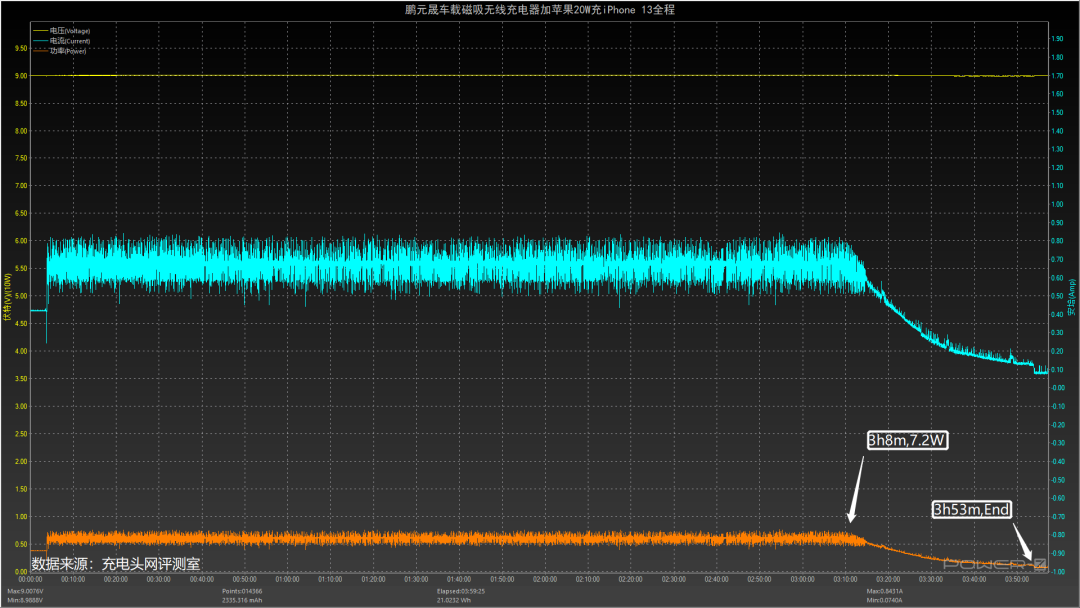This screenshot has height=608, width=1080.
Task: Click the Max:0.8431A status value
Action: (x=884, y=591)
